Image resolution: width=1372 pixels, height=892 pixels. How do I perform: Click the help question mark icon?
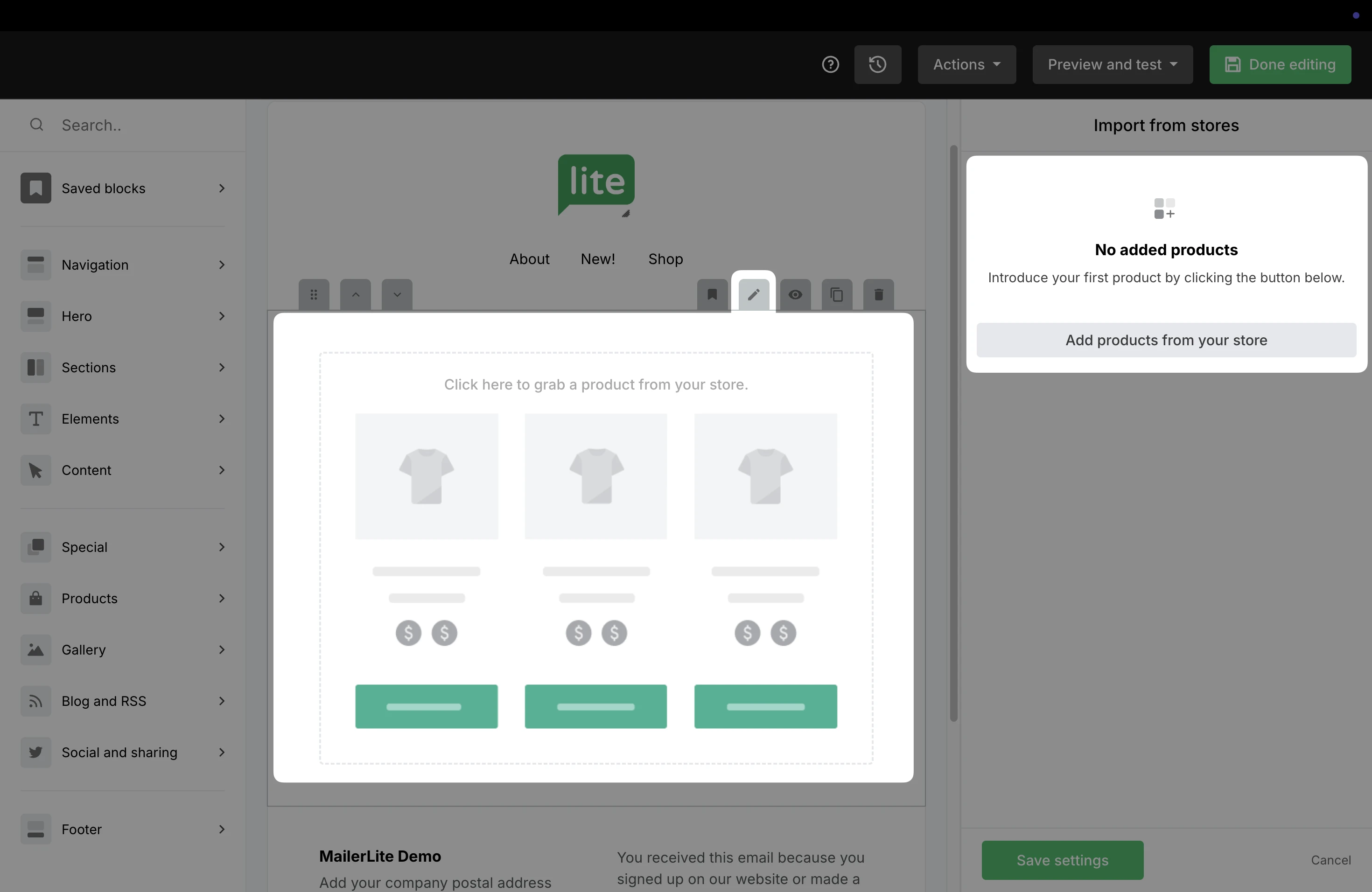click(830, 64)
